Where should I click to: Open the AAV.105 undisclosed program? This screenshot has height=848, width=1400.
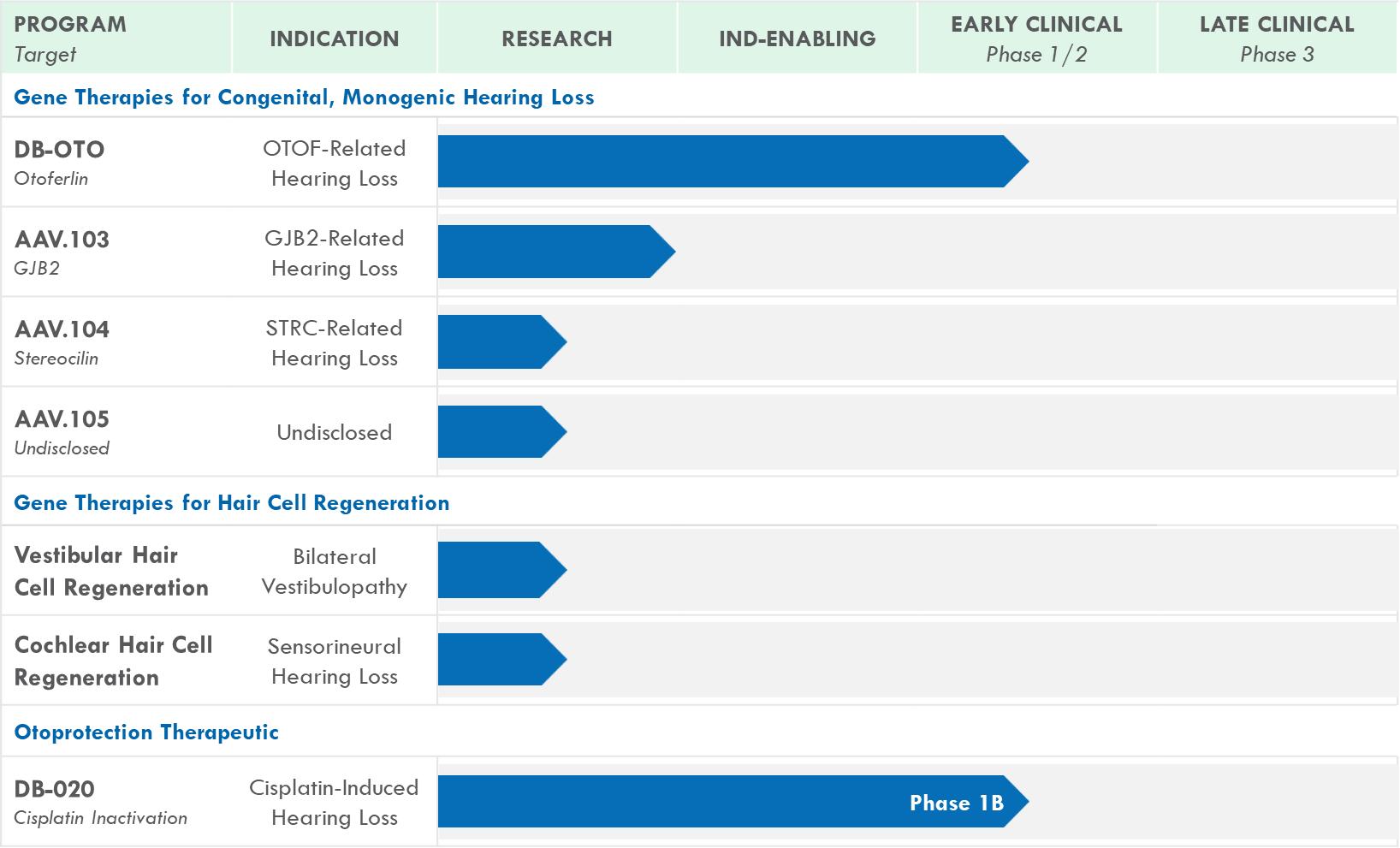coord(62,419)
